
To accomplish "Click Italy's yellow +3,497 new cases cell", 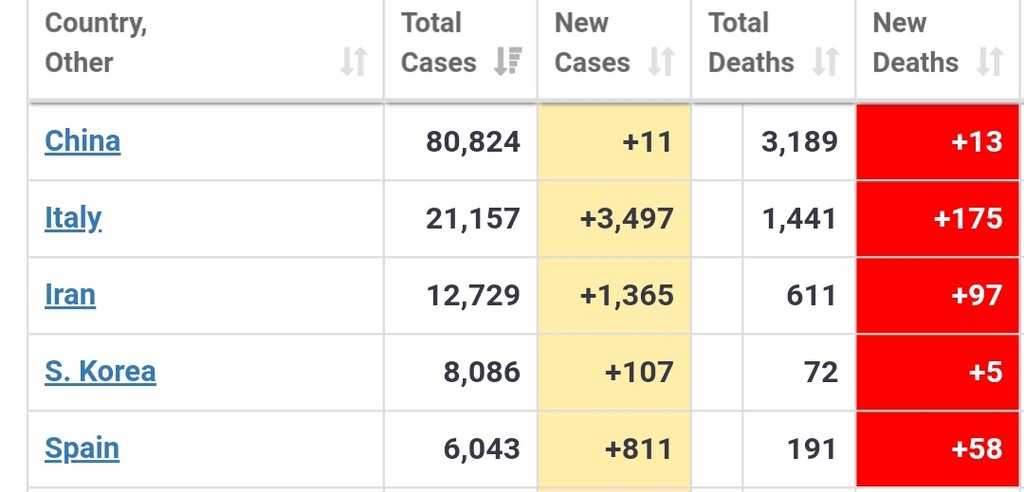I will pyautogui.click(x=614, y=218).
